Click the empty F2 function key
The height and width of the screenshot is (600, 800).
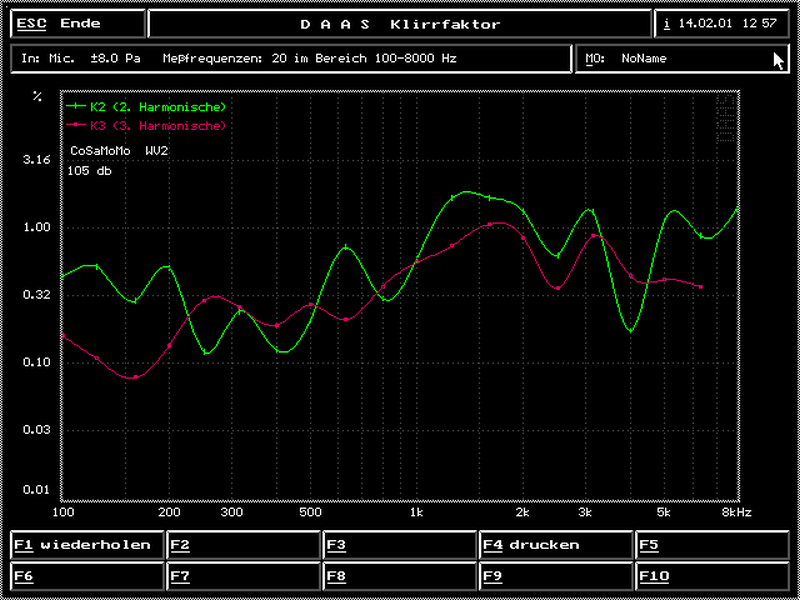[243, 545]
